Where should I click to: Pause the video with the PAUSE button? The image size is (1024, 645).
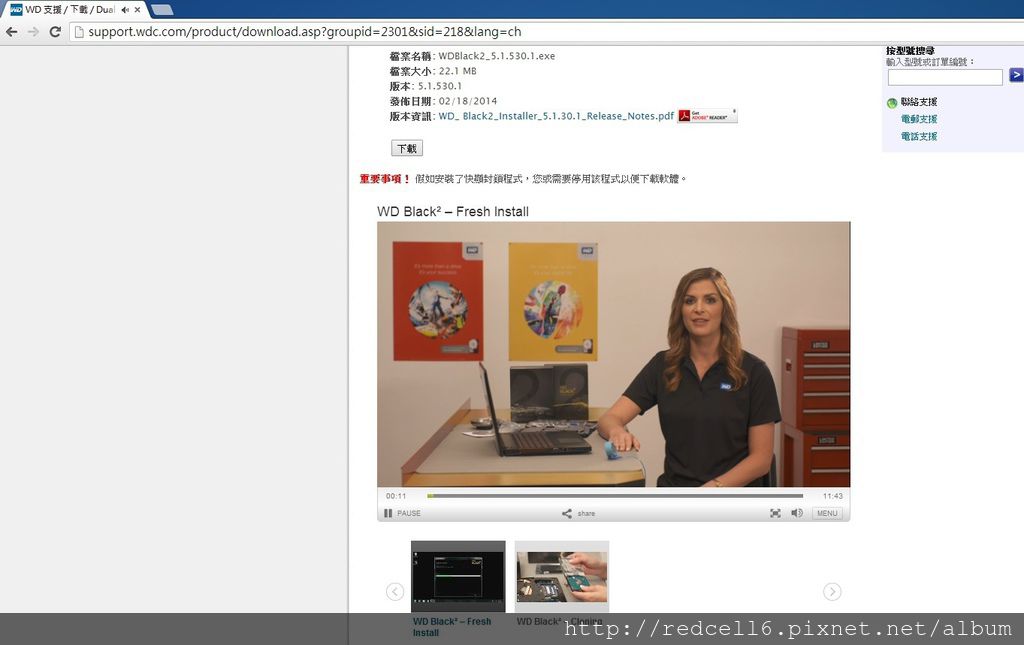(402, 513)
